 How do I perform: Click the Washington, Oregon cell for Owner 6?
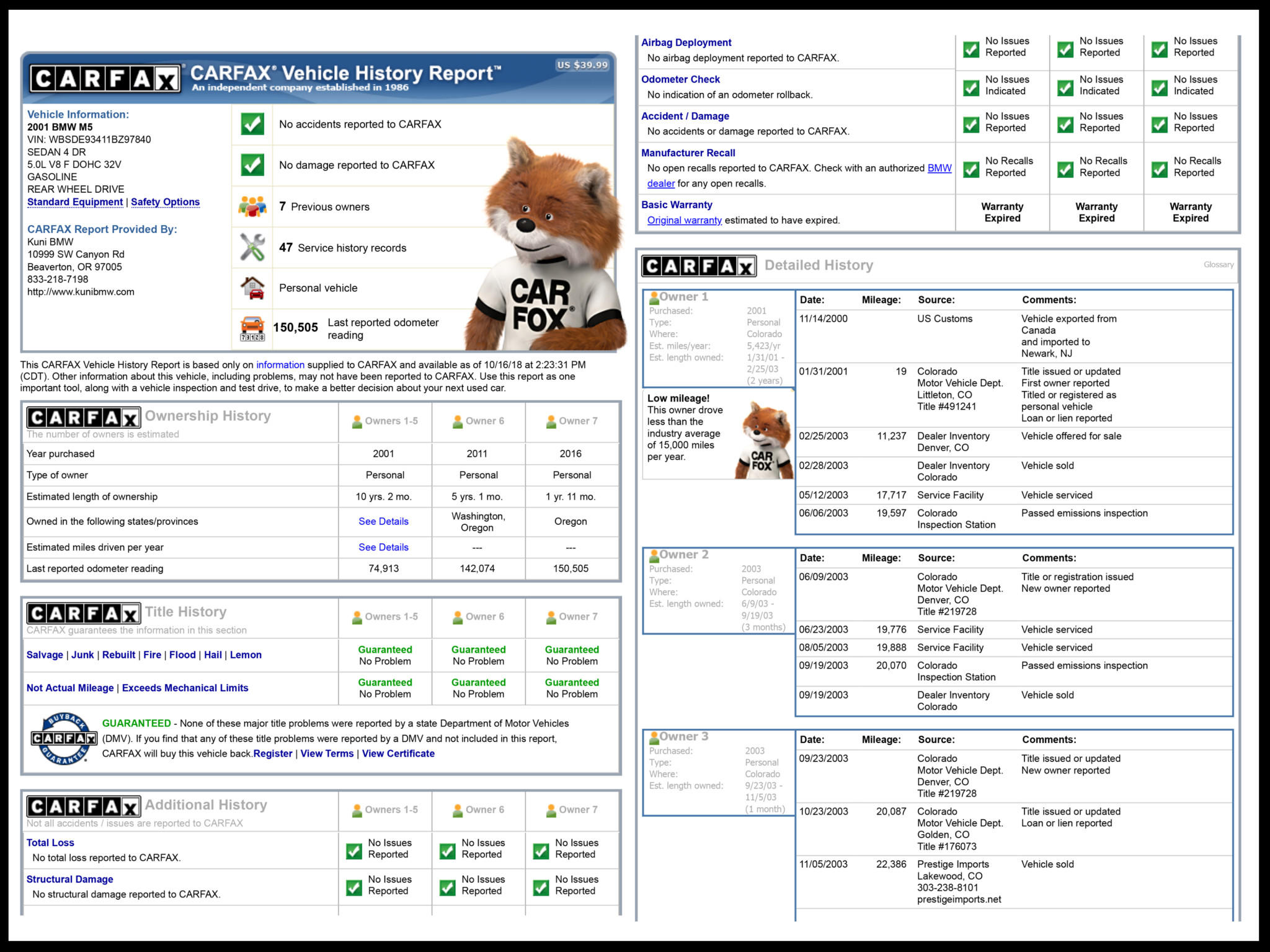click(x=477, y=522)
